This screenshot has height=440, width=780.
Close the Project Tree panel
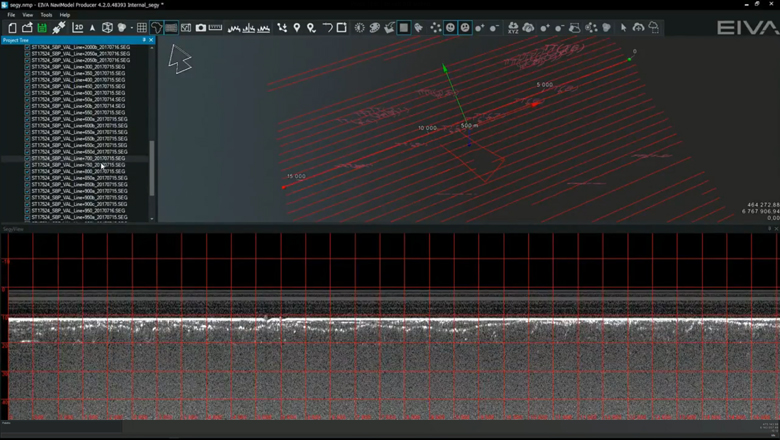(x=152, y=40)
